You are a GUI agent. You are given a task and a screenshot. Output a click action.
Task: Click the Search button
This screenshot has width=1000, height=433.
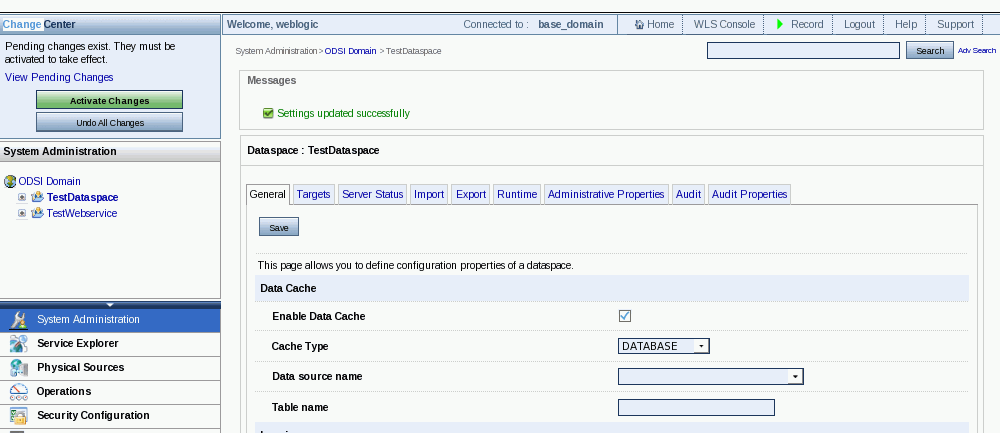[930, 51]
